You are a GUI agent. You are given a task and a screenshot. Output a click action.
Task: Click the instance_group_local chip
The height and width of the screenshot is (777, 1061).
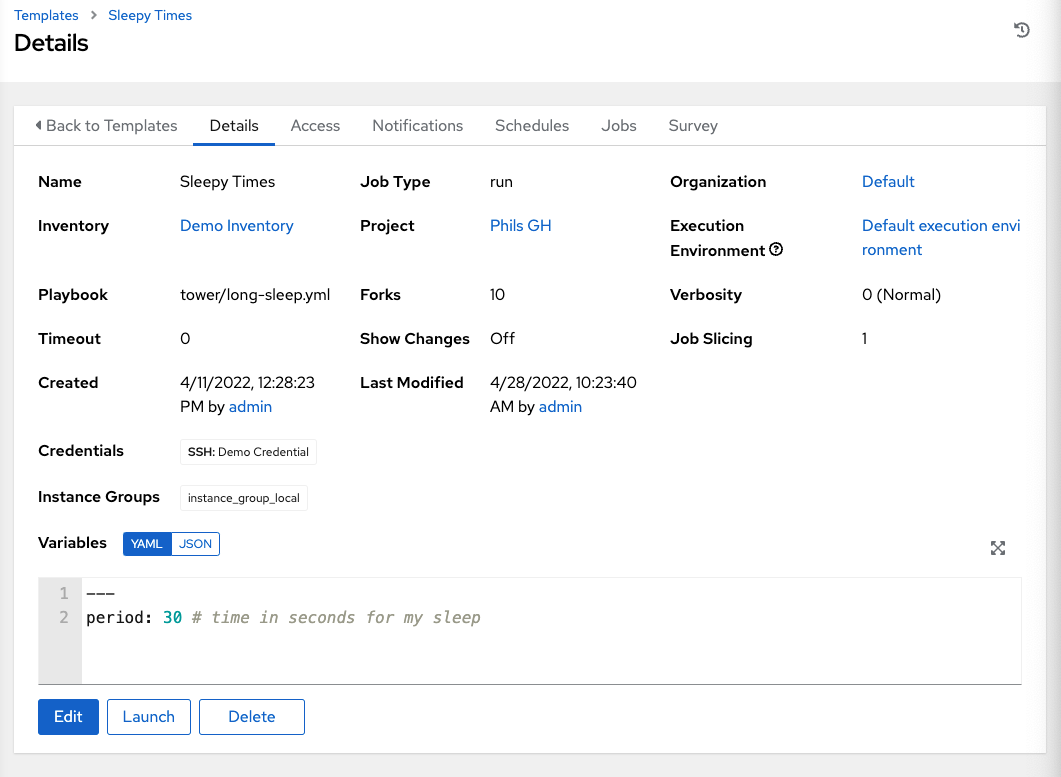(x=244, y=498)
